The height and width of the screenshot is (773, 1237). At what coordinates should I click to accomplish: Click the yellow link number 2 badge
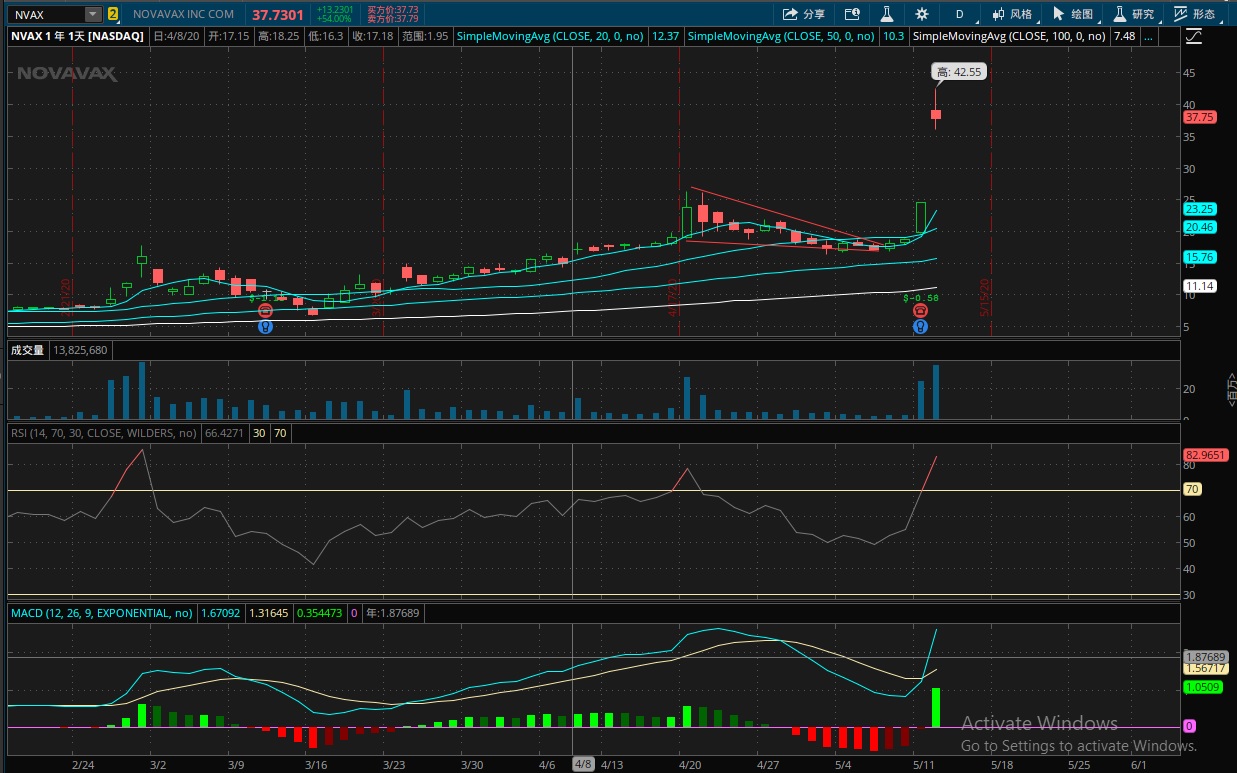point(113,14)
